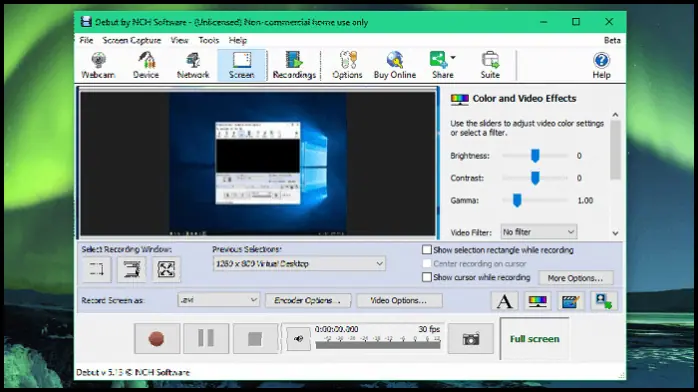The height and width of the screenshot is (392, 698).
Task: Click the video preview thumbnail
Action: [x=258, y=163]
